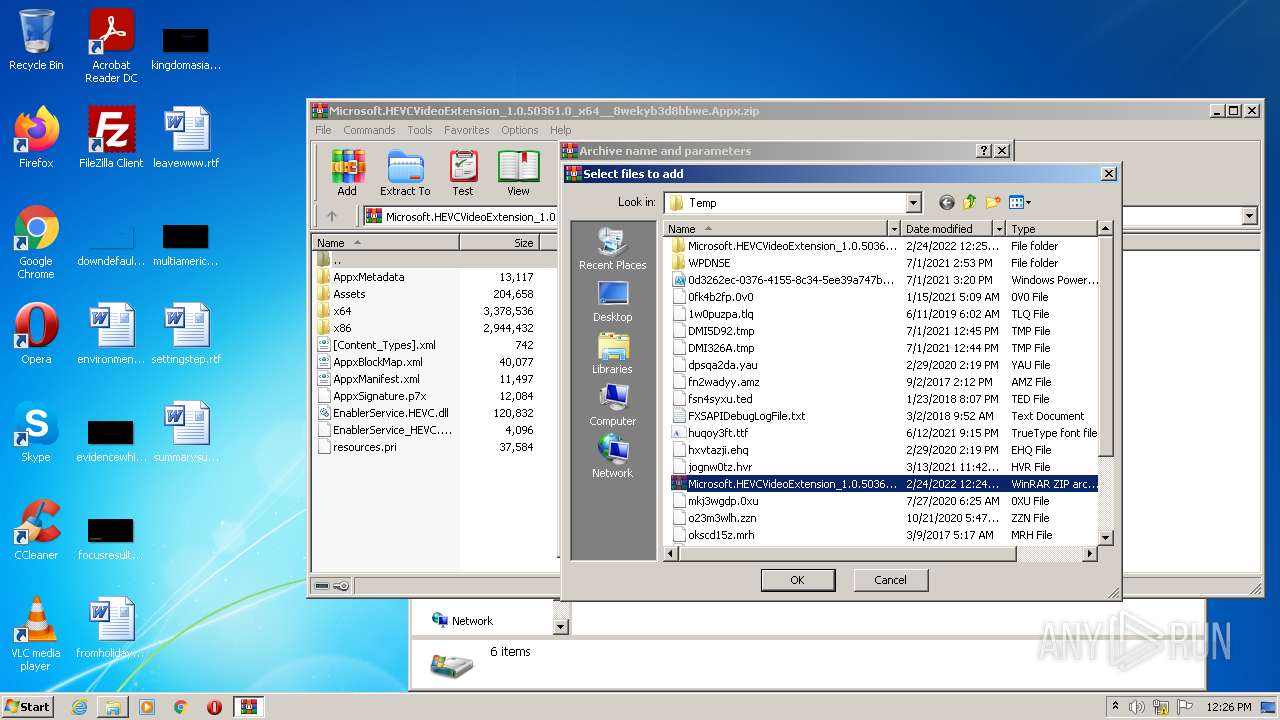
Task: Open CCleaner desktop icon
Action: coord(36,530)
